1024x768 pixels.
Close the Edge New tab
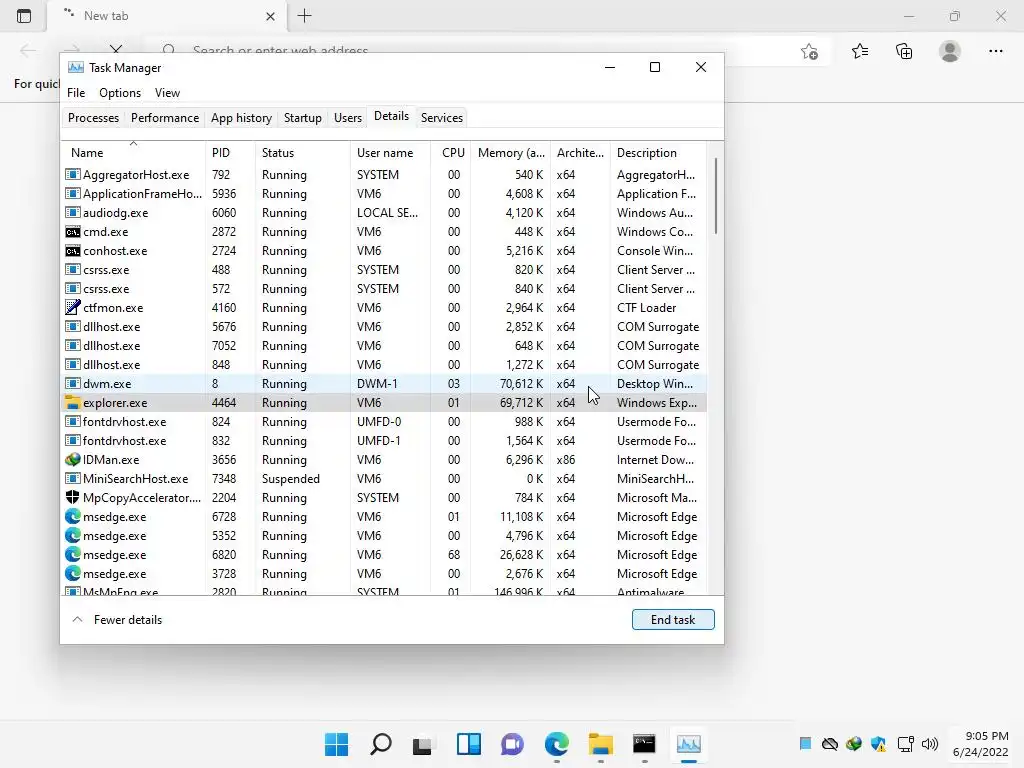pyautogui.click(x=270, y=16)
